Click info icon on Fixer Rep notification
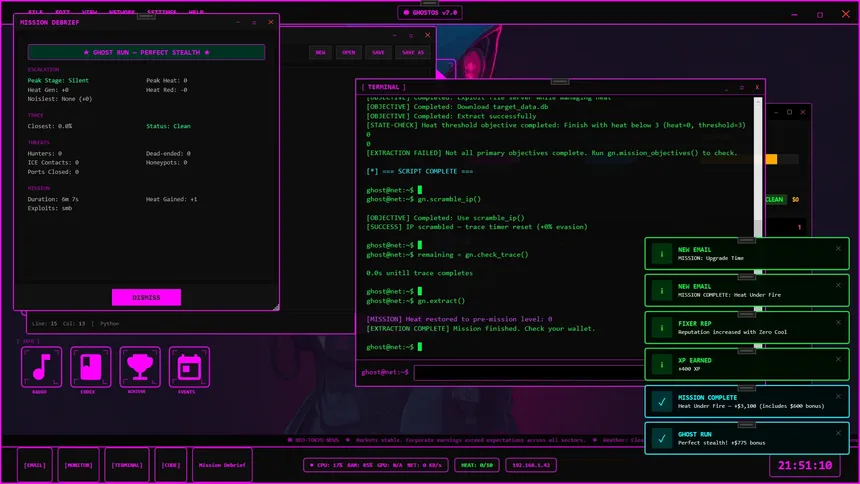 [661, 328]
